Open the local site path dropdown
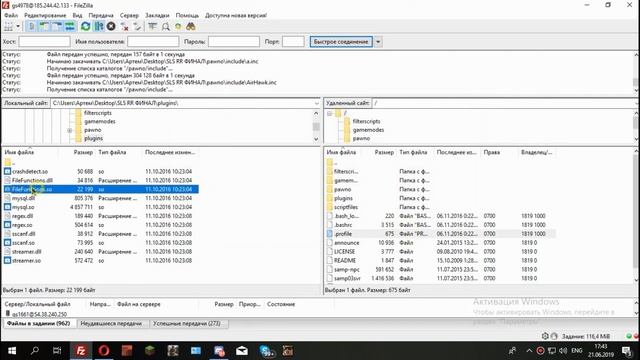The image size is (640, 360). coord(316,103)
